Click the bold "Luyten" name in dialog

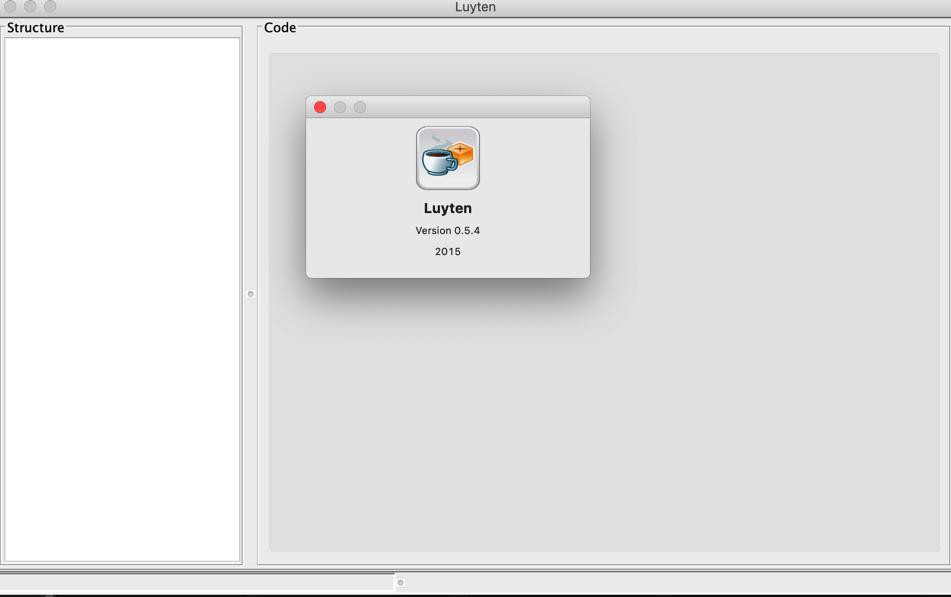pos(448,208)
